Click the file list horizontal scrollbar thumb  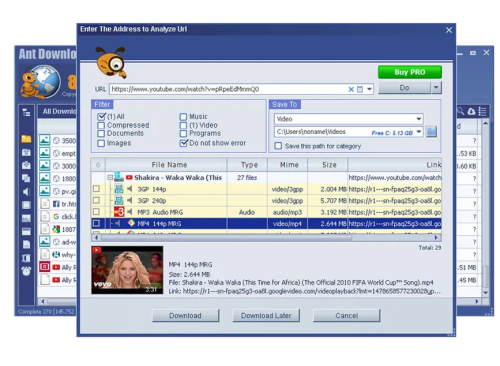(226, 237)
